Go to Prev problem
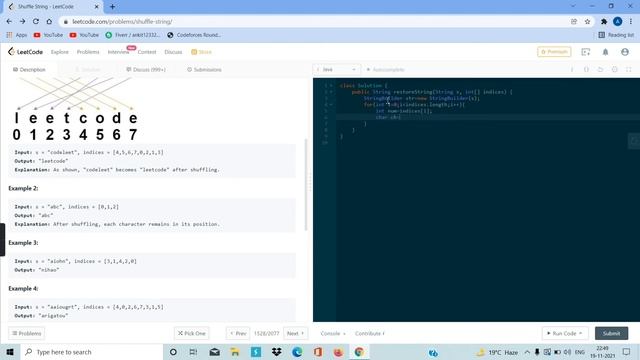The height and width of the screenshot is (360, 640). click(238, 333)
